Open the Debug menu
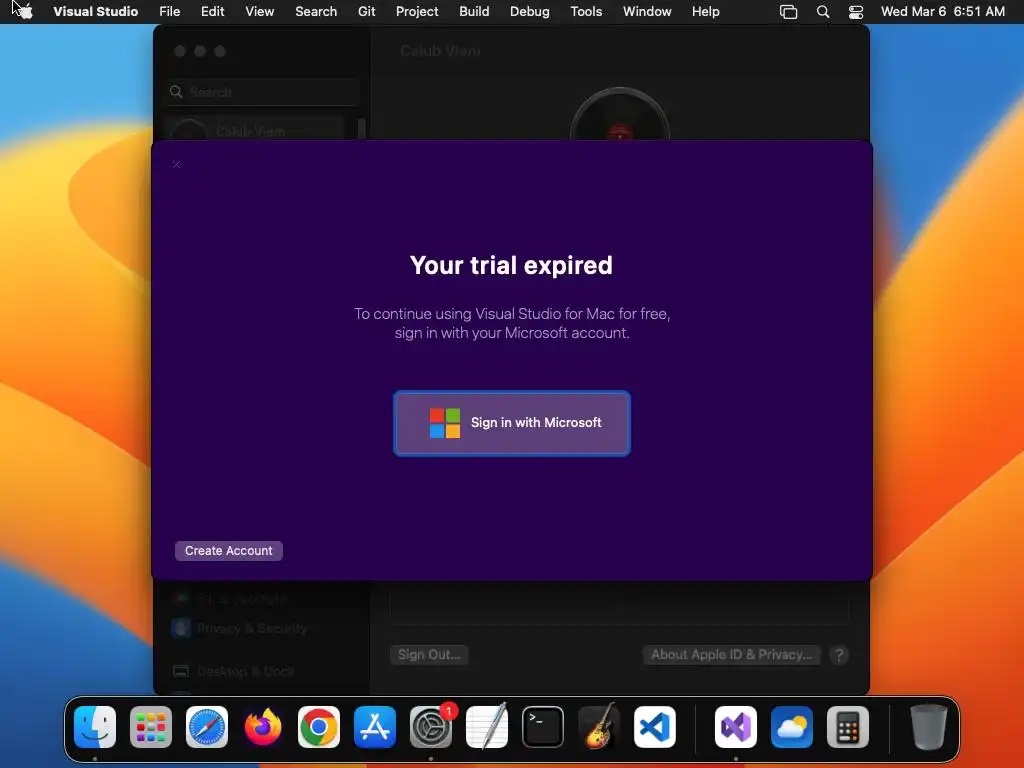The height and width of the screenshot is (768, 1024). [x=530, y=11]
